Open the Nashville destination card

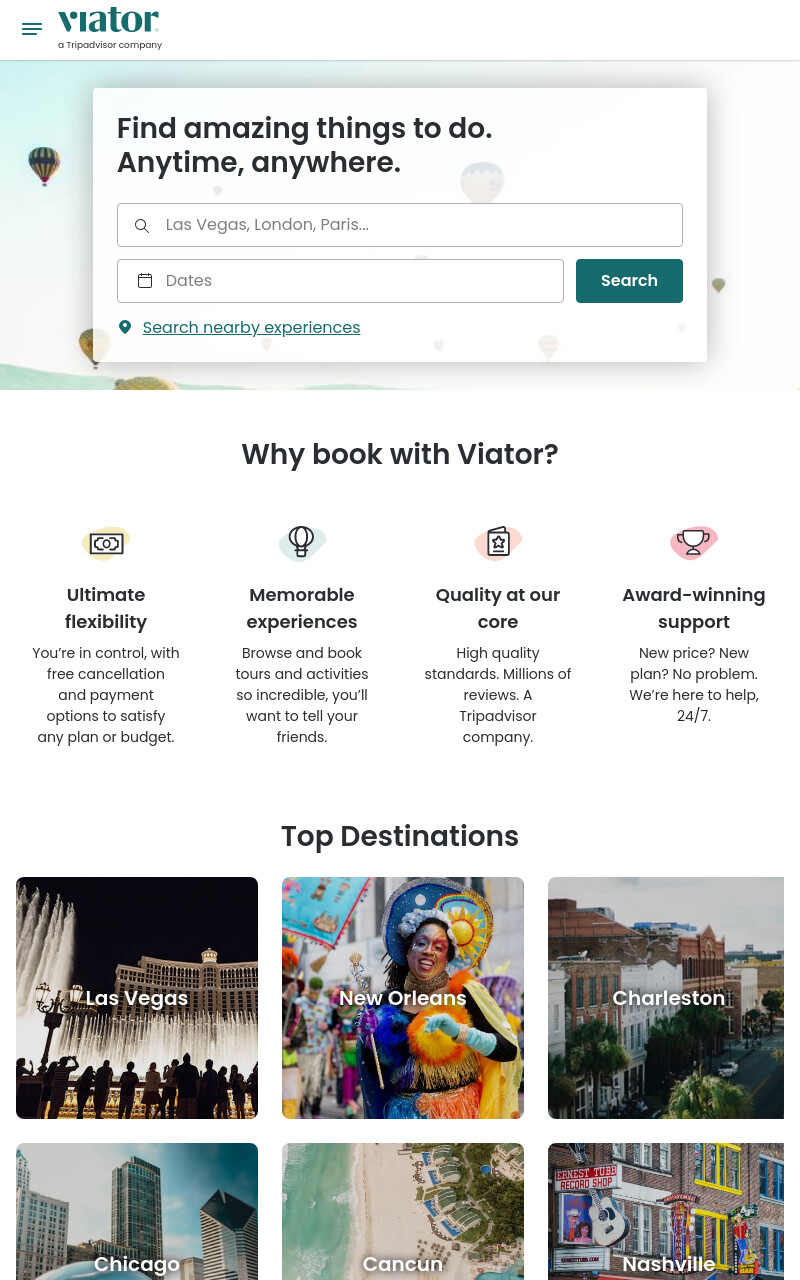click(x=666, y=1212)
